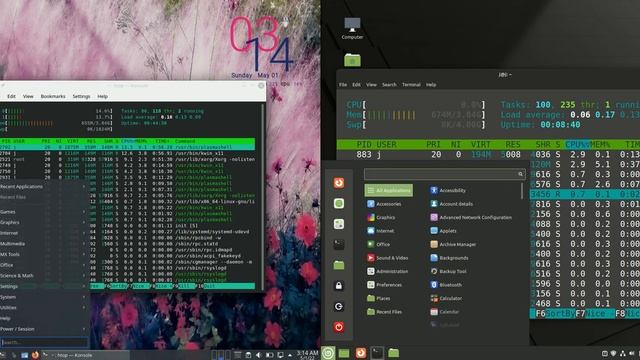Click the search magnifier icon in Mint menu
The image size is (640, 360).
pos(520,174)
